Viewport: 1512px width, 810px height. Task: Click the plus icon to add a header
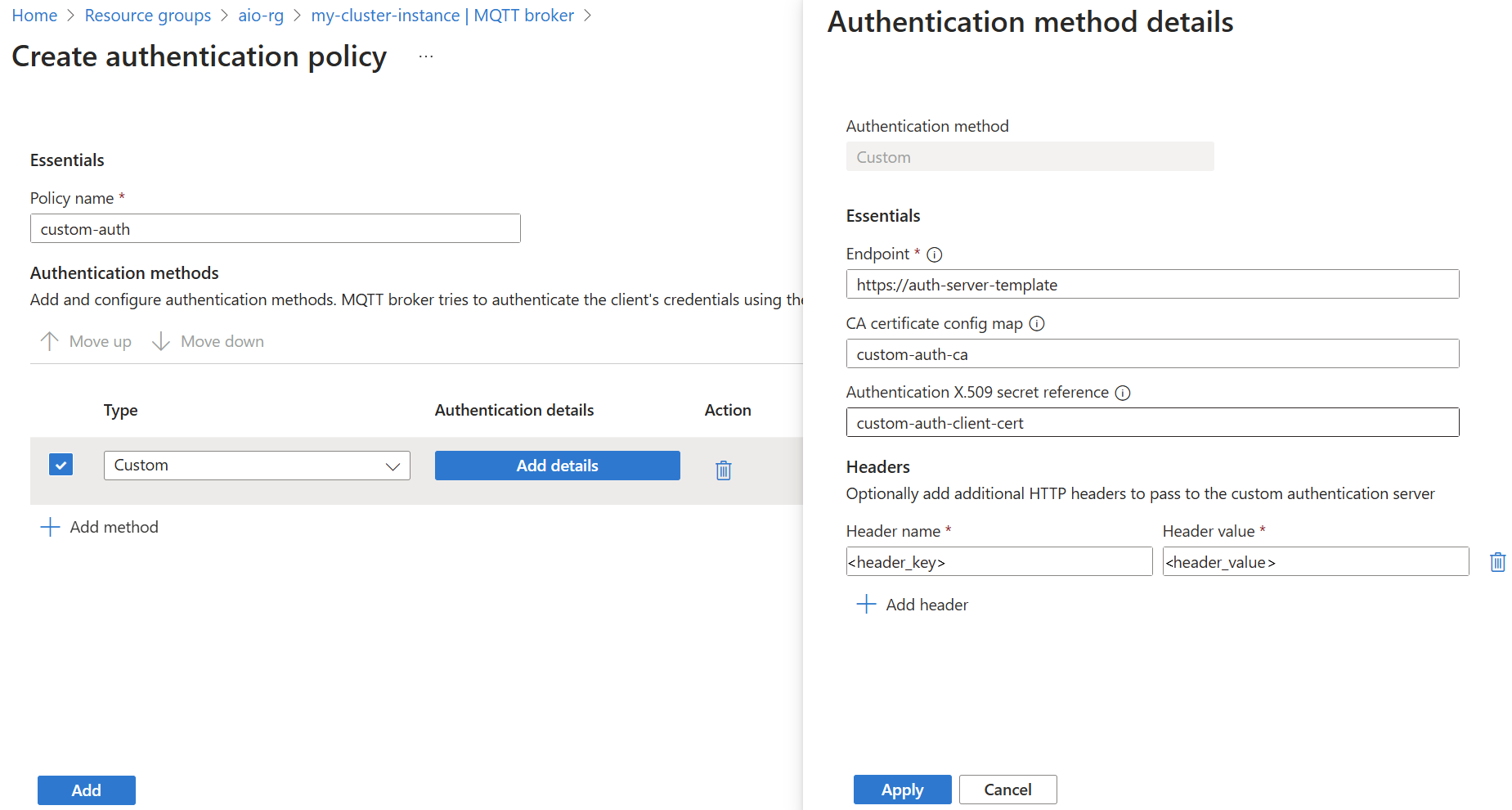pos(866,604)
